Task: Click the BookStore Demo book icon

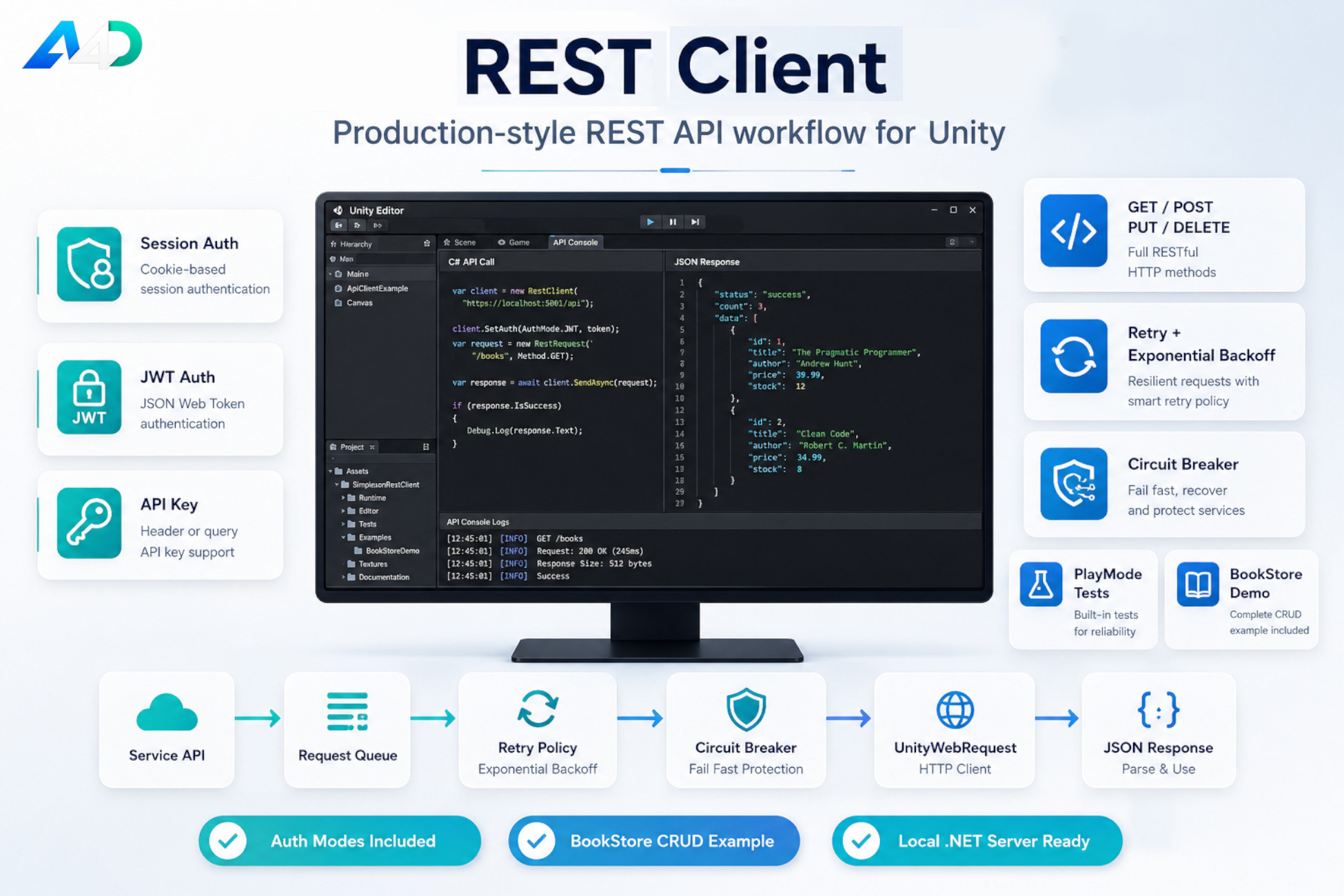Action: [1198, 584]
